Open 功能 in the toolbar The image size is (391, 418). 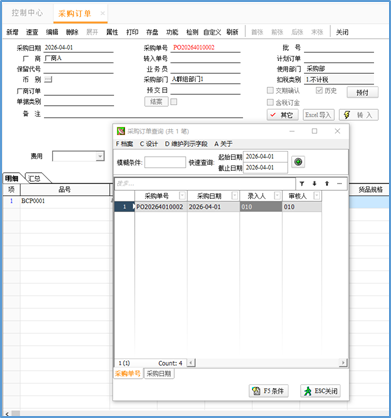(x=172, y=32)
